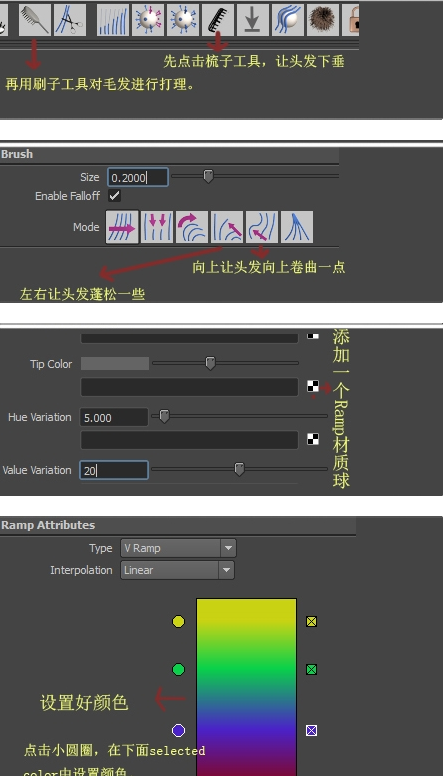Click the scissors cut-hair tool icon
The height and width of the screenshot is (776, 443).
pyautogui.click(x=70, y=20)
